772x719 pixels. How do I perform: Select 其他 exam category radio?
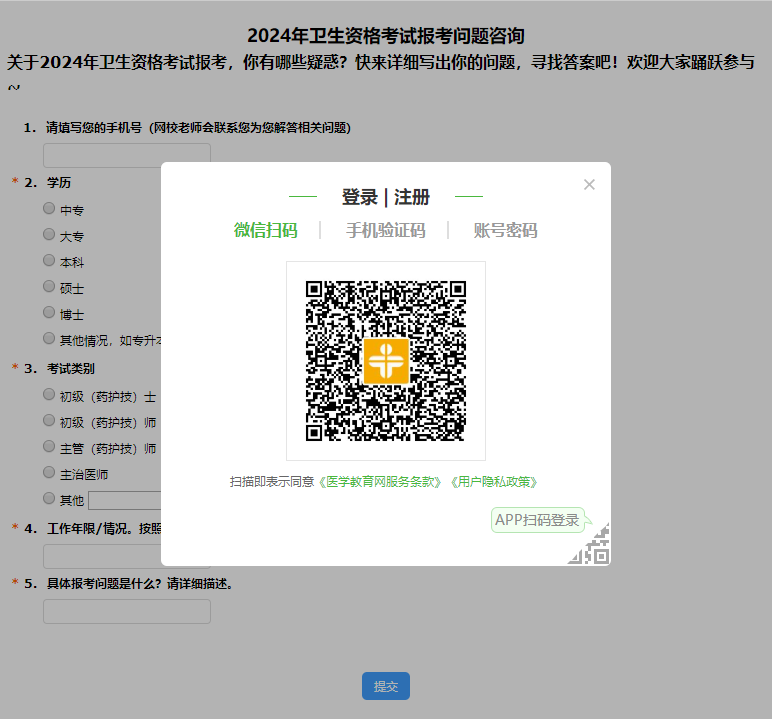(x=49, y=498)
